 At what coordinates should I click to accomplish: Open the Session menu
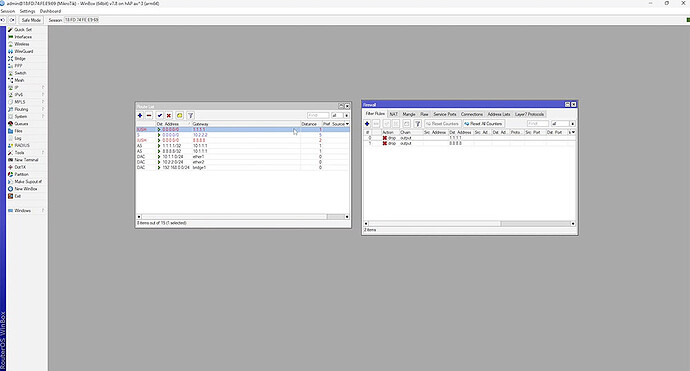7,11
